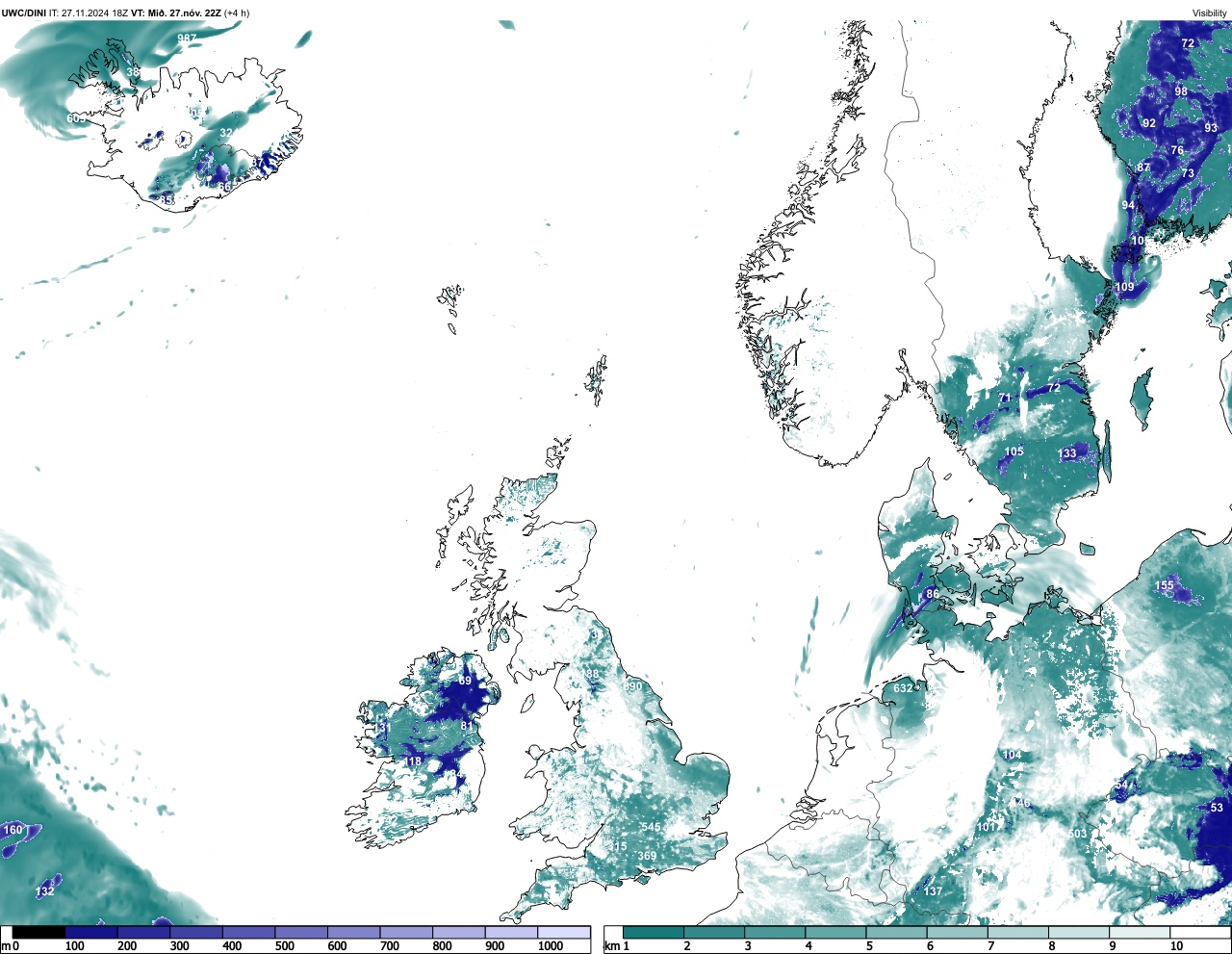Click the 98 value over Finland
Viewport: 1232px width, 954px height.
[x=1181, y=91]
